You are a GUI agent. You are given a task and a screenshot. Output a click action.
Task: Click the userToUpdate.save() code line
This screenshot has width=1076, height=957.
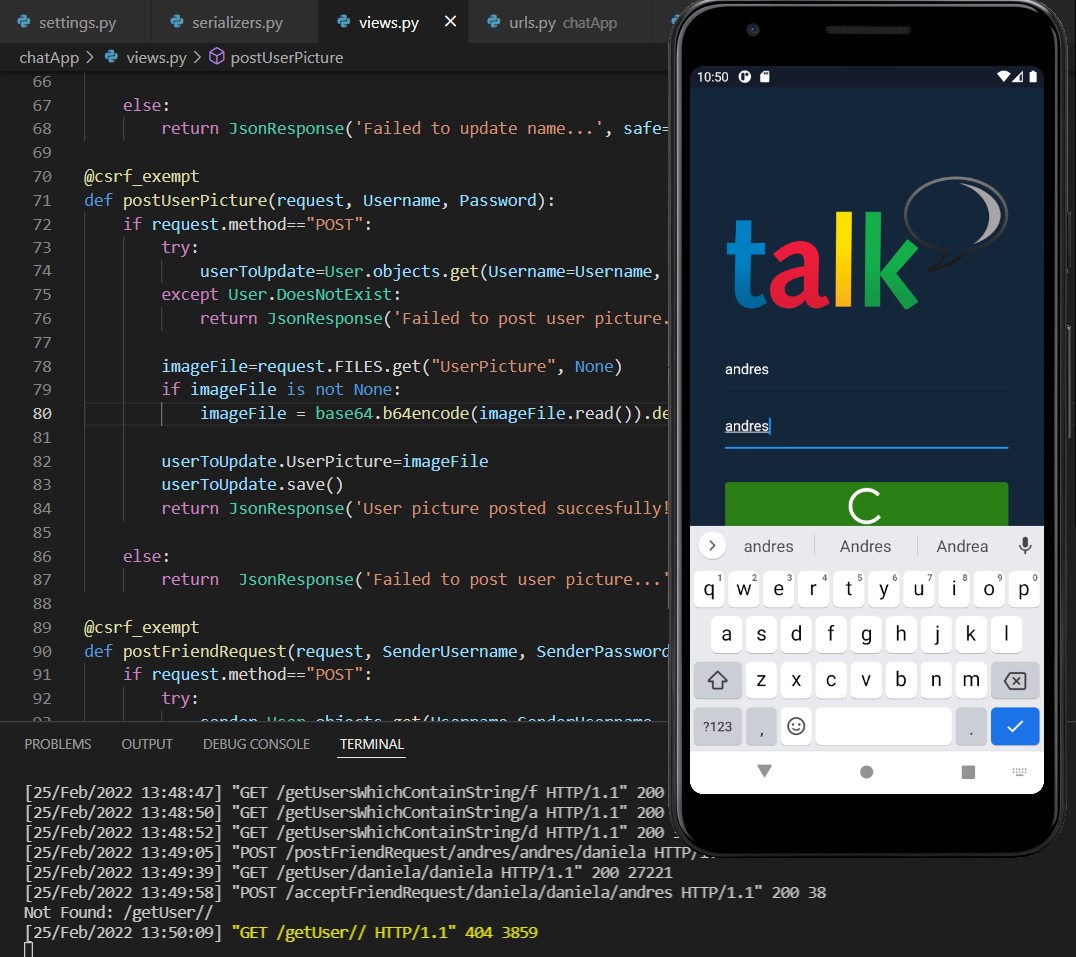252,484
